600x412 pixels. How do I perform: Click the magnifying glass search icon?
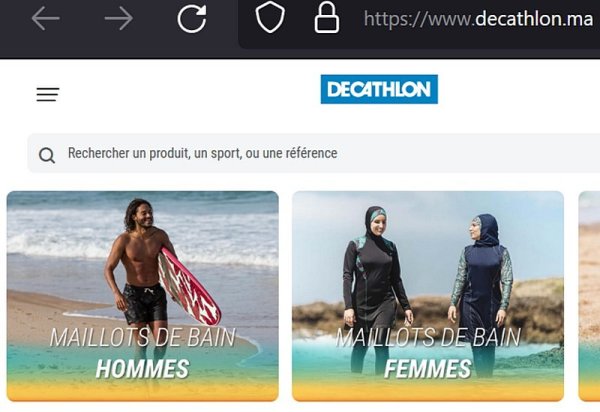pyautogui.click(x=47, y=155)
